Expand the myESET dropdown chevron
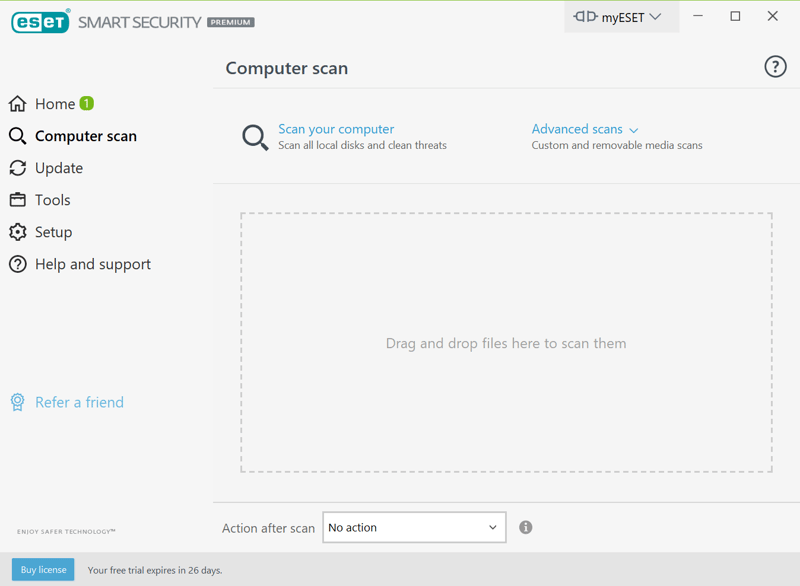This screenshot has height=586, width=800. [x=655, y=17]
